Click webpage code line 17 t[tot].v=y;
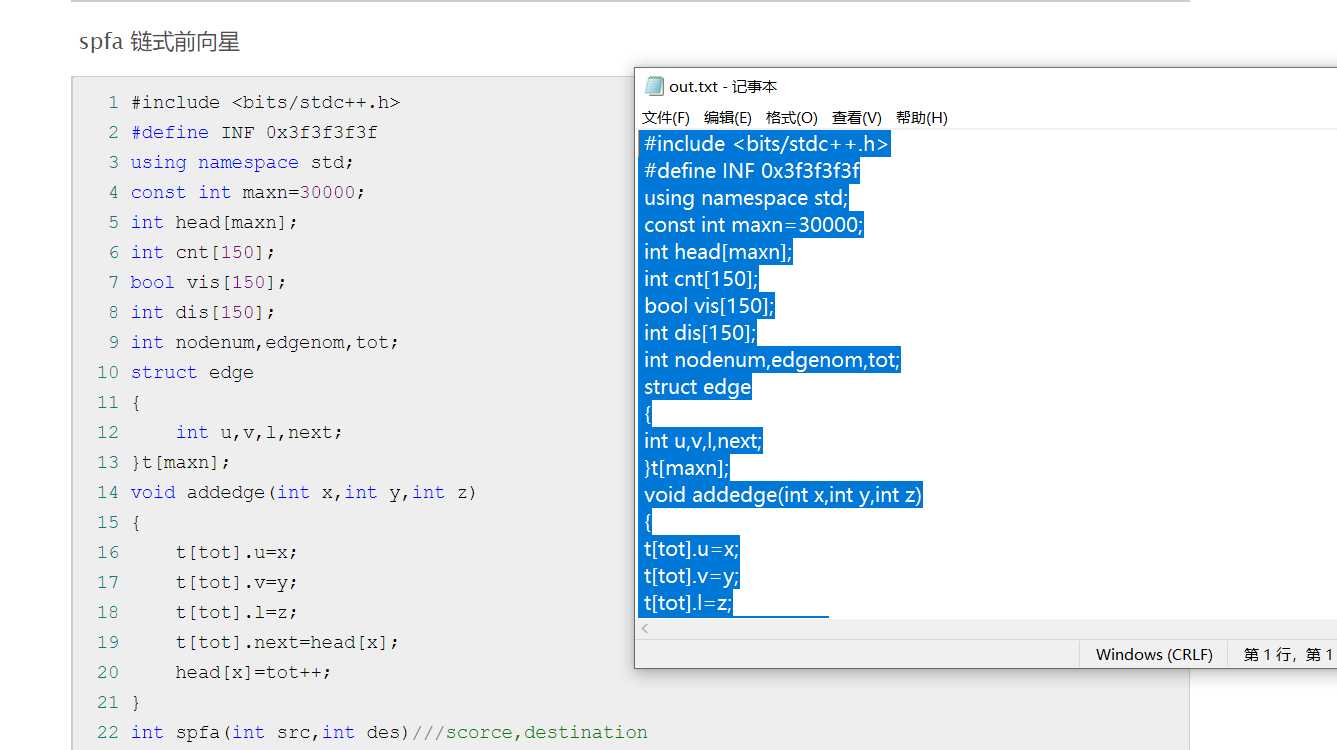This screenshot has width=1337, height=750. click(x=237, y=582)
